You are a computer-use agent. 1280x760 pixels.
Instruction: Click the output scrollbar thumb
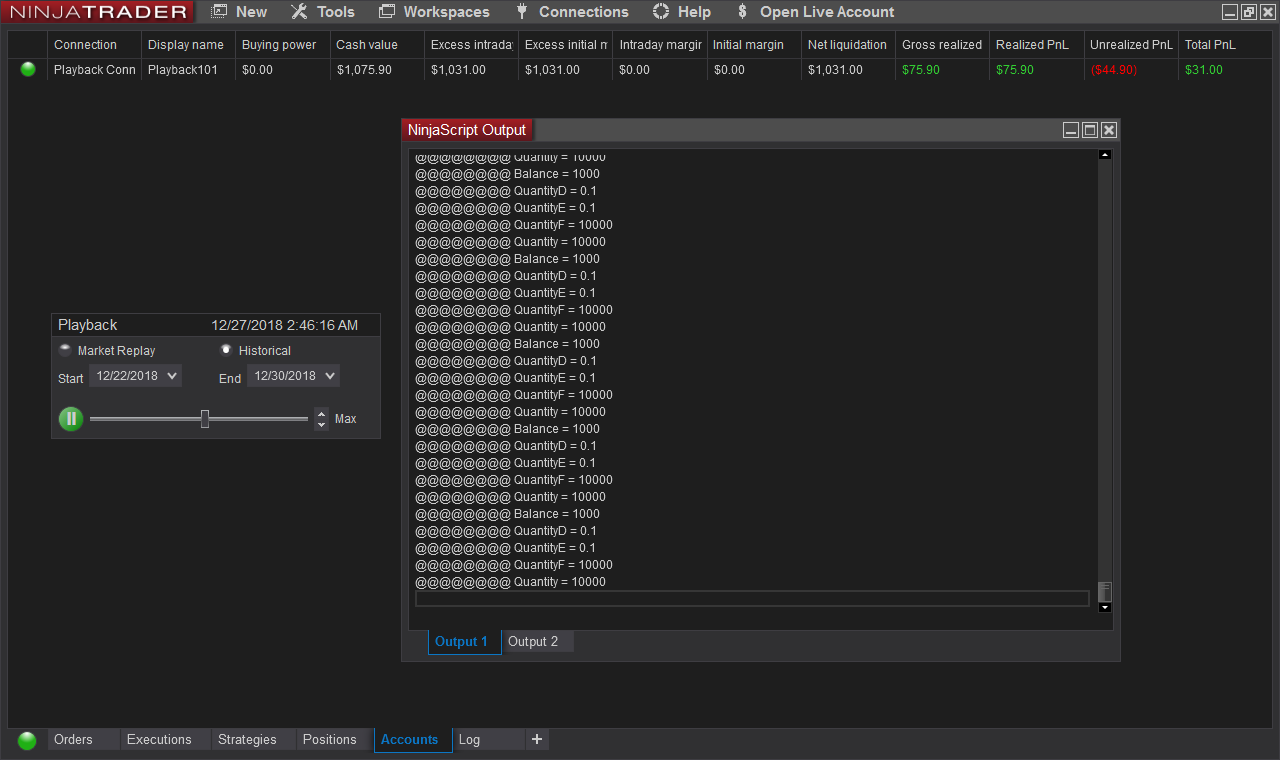point(1105,591)
